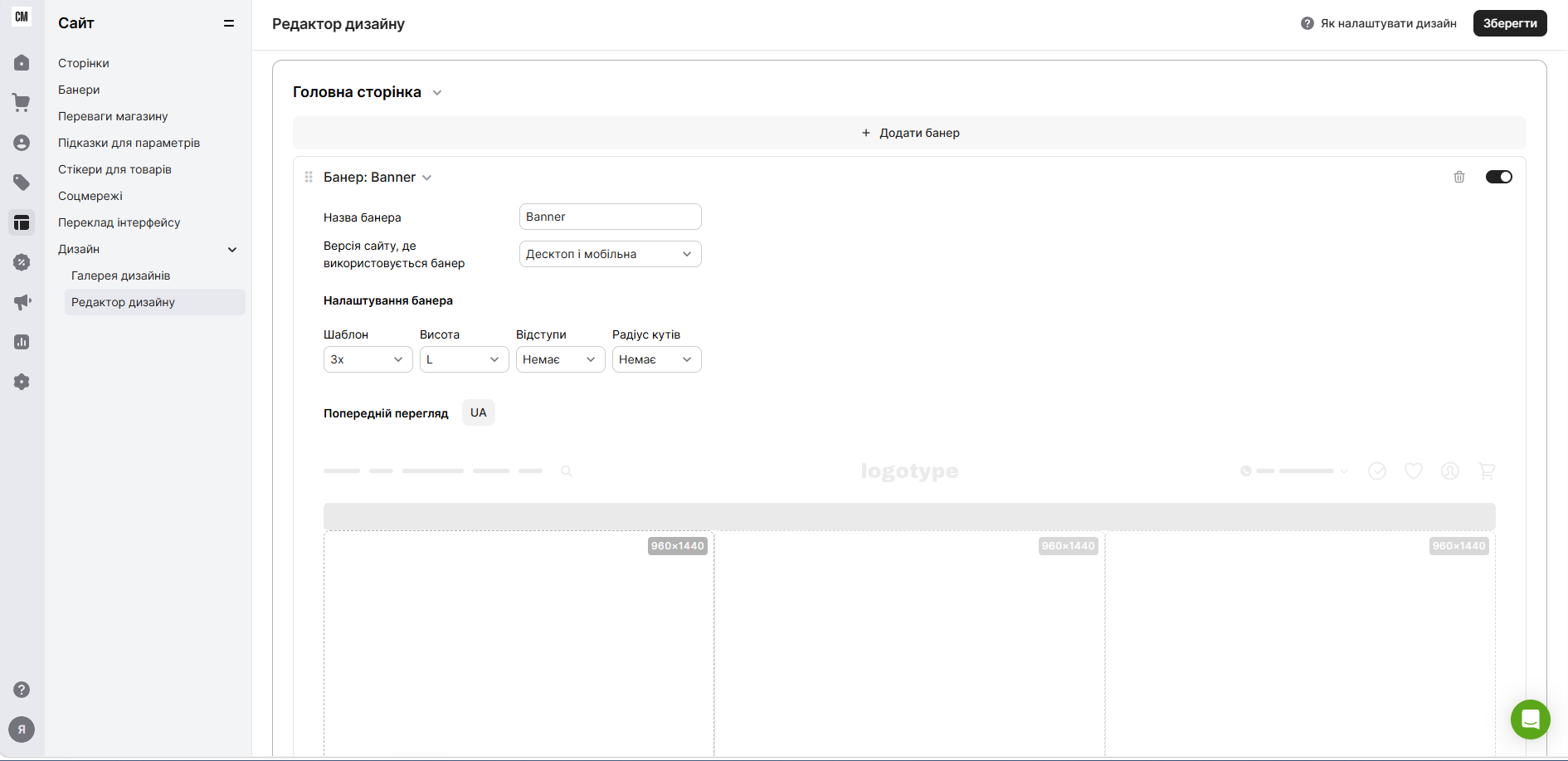Go to Сторінки menu item
The image size is (1568, 761).
click(x=84, y=63)
